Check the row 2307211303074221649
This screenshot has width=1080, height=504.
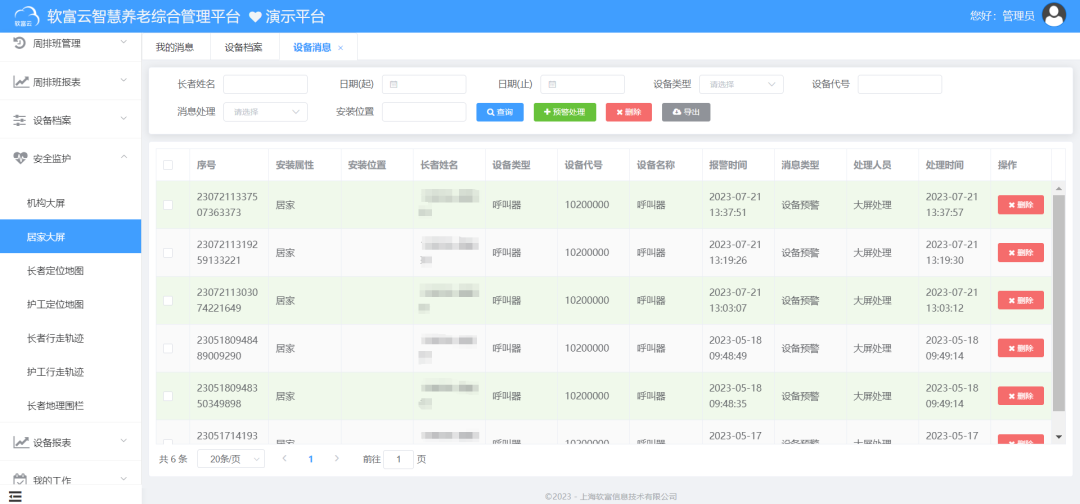(168, 300)
